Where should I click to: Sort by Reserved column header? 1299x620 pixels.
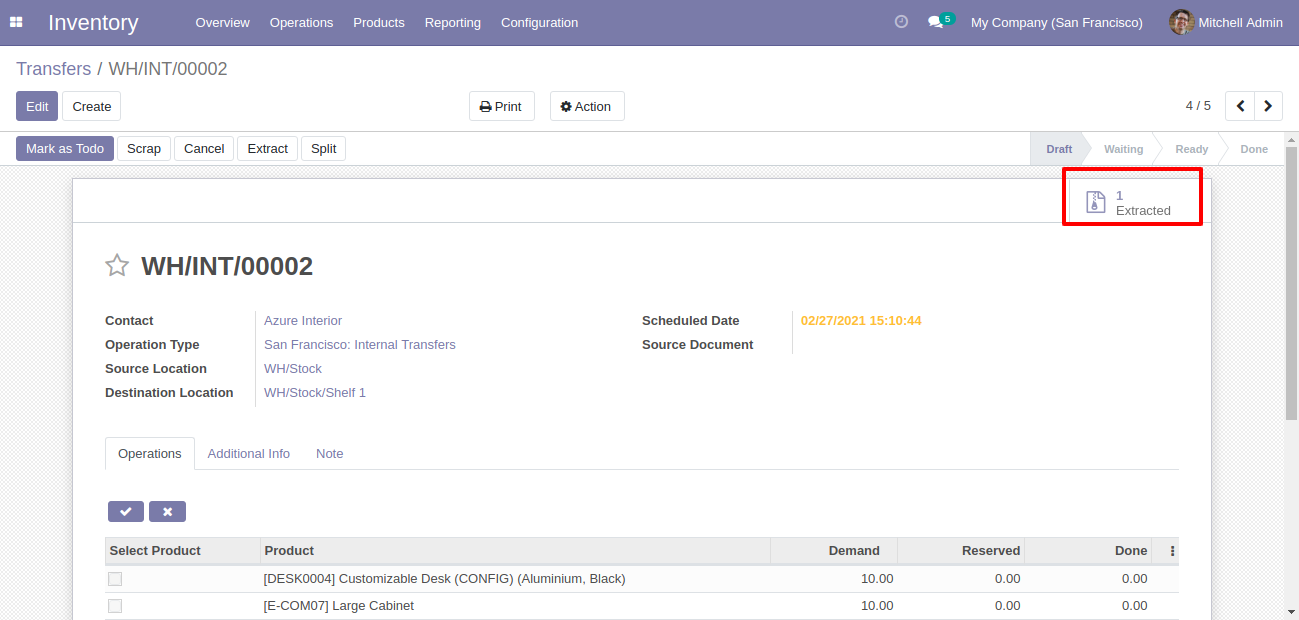click(961, 551)
